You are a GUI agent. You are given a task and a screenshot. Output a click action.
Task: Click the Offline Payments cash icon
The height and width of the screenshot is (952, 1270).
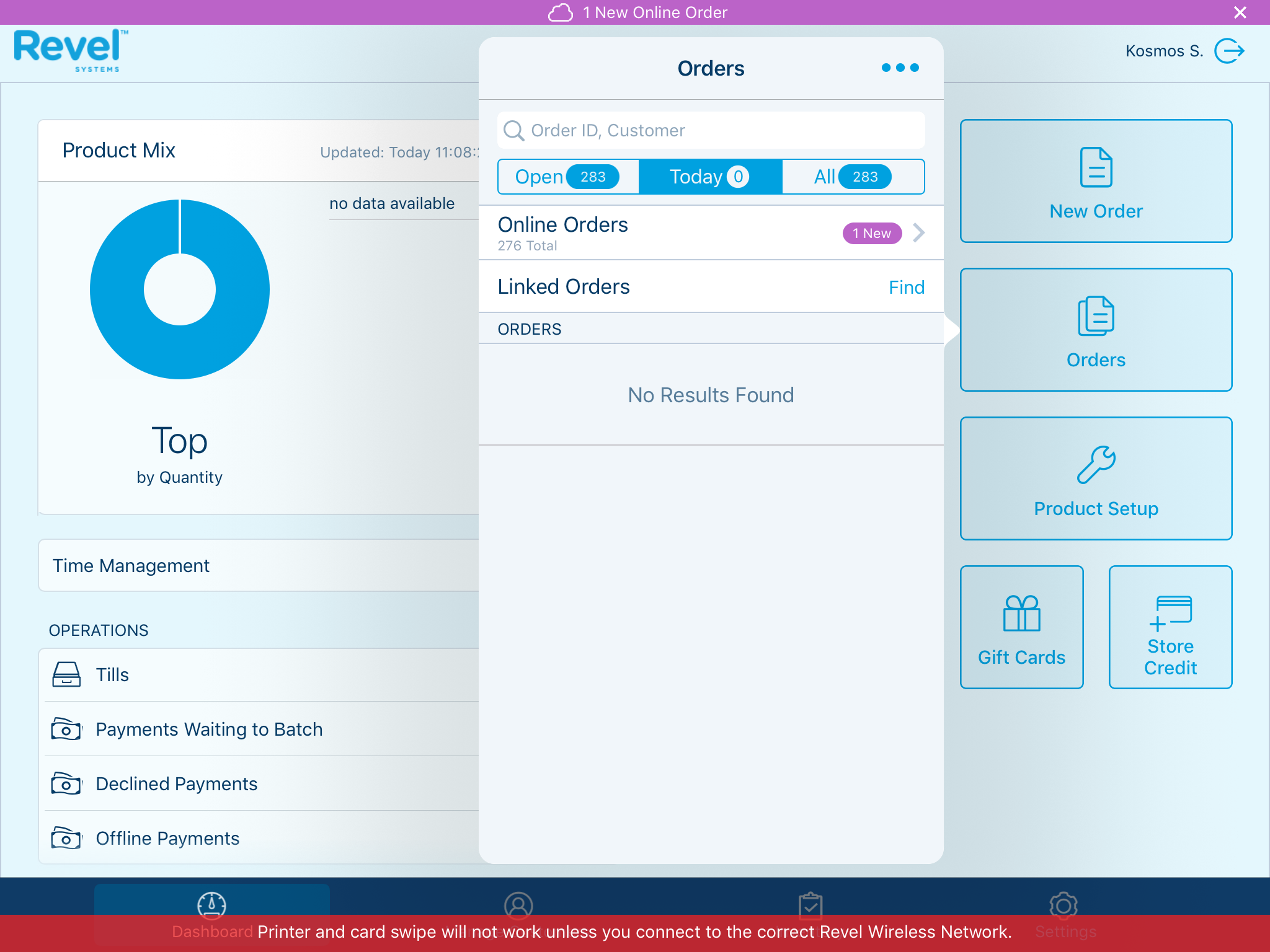[x=66, y=838]
